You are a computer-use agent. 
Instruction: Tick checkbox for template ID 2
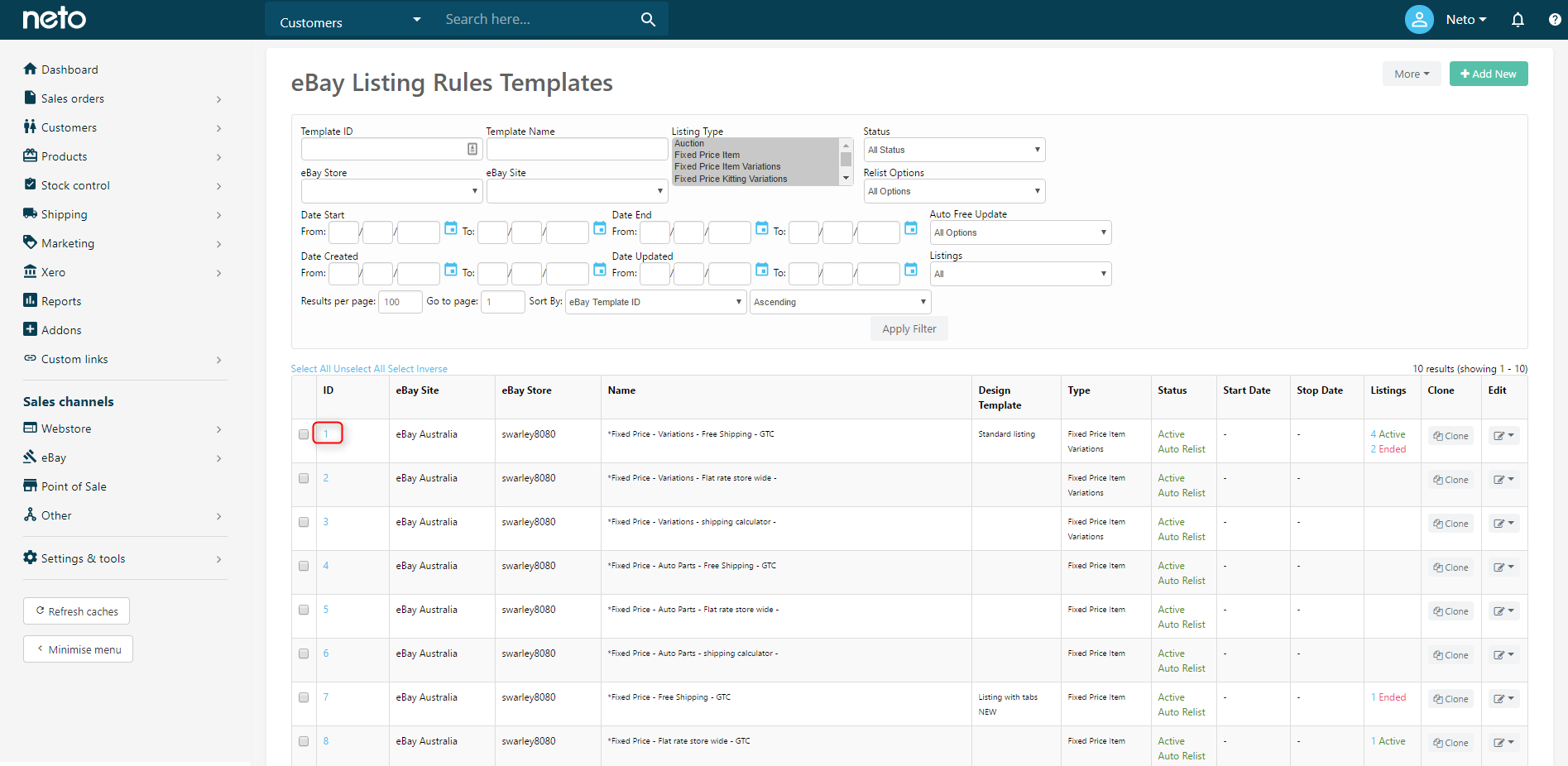[x=304, y=478]
